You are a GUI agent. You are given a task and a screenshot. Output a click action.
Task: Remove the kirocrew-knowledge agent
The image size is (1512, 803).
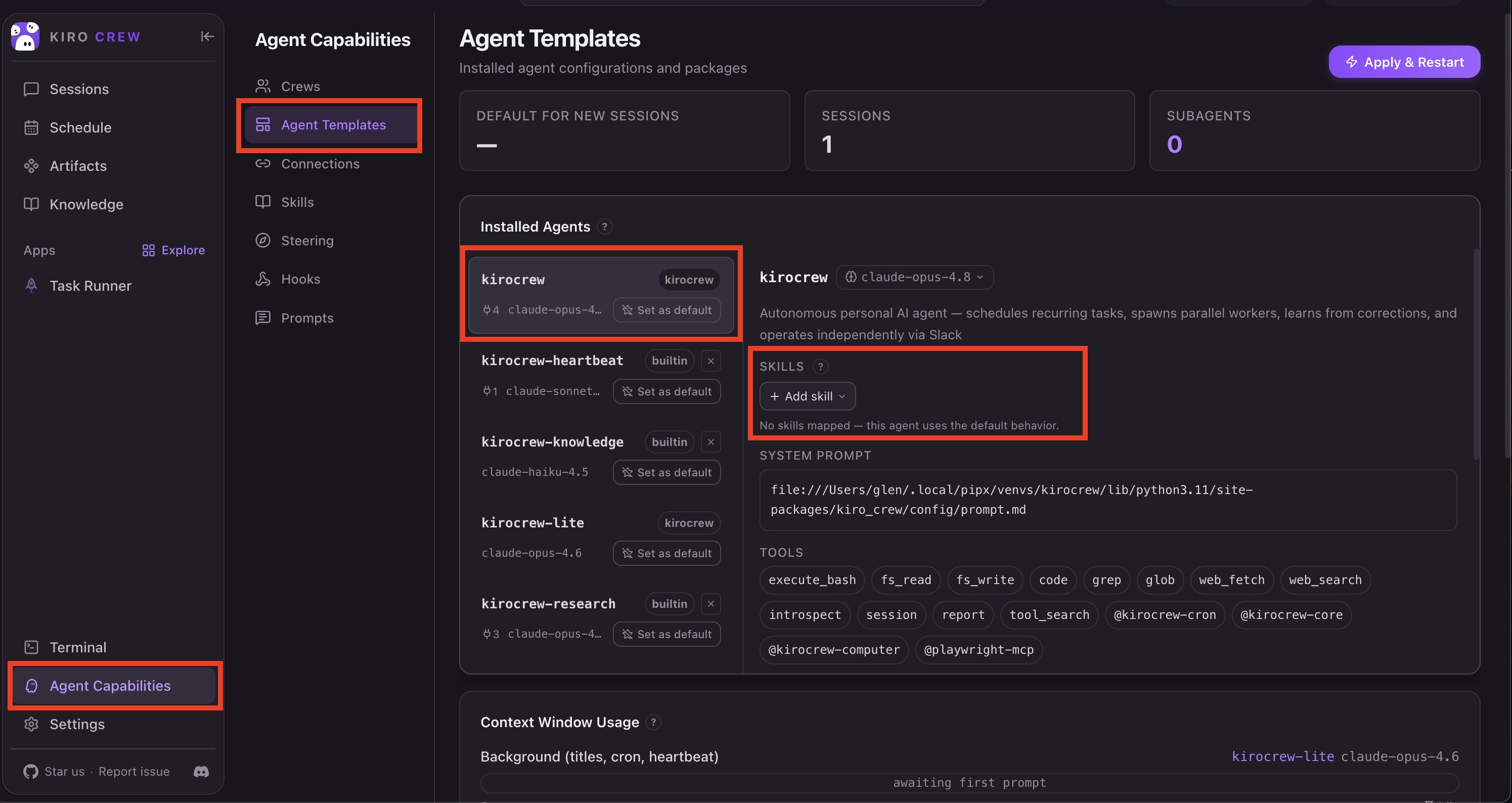pos(711,442)
